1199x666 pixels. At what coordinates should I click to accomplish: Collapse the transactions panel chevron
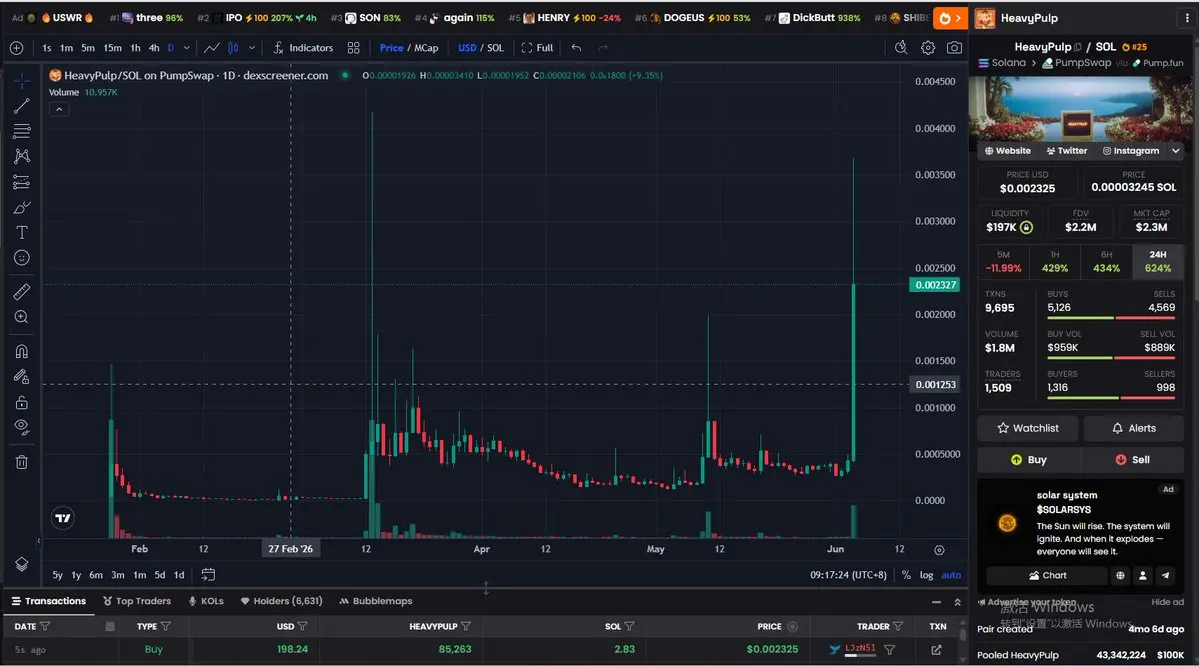[957, 603]
